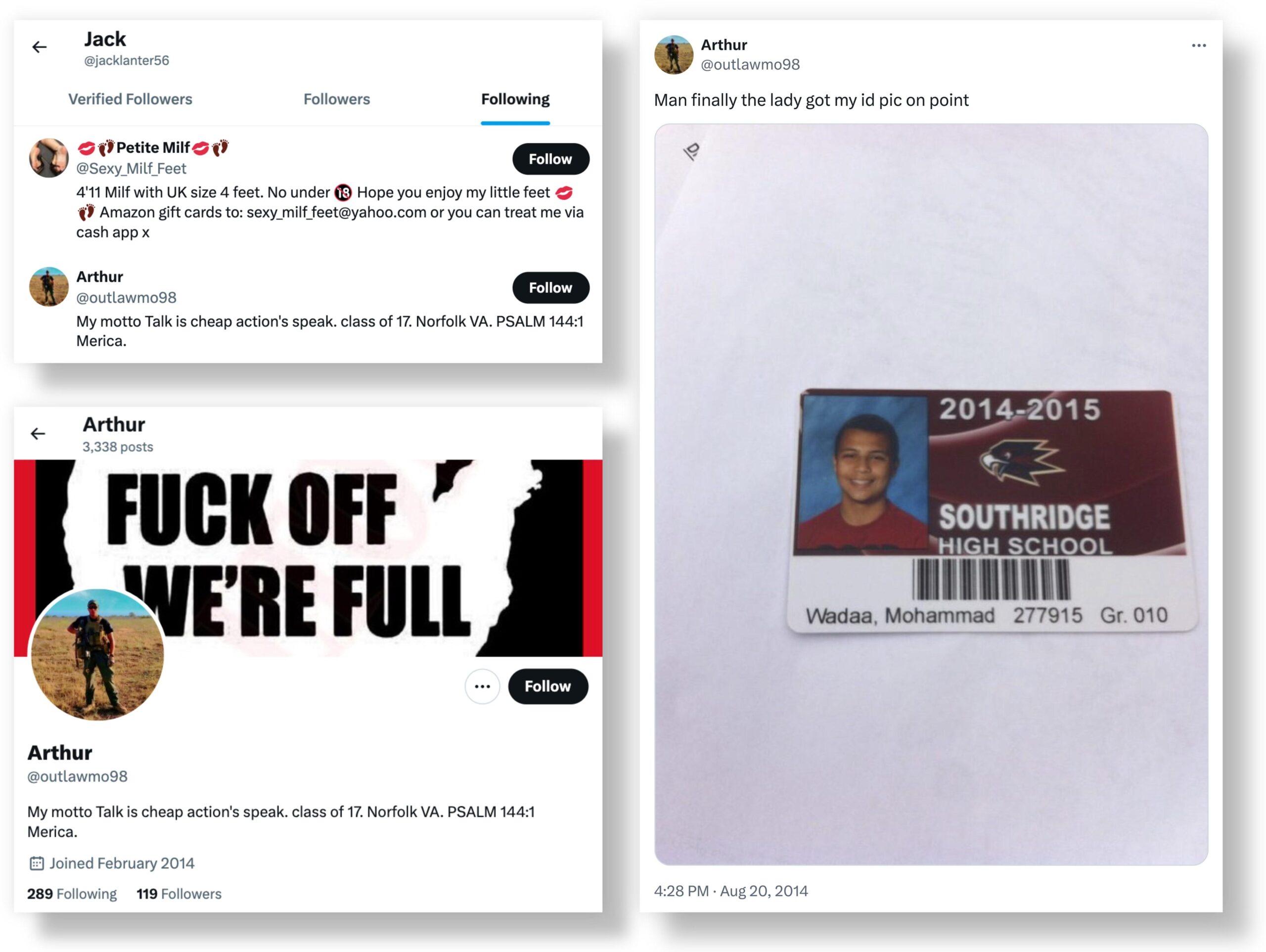Switch to the Verified Followers tab

tap(131, 99)
